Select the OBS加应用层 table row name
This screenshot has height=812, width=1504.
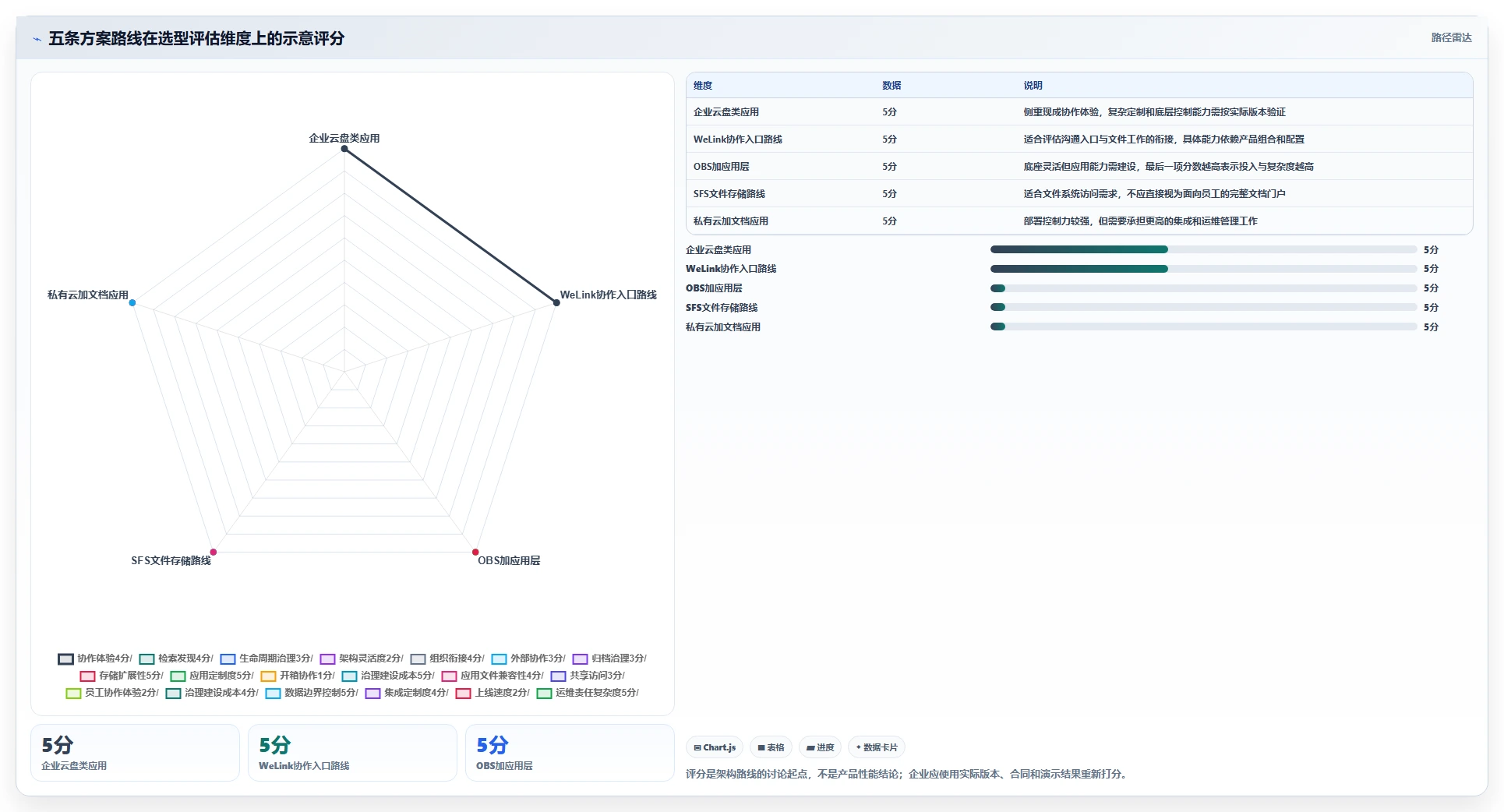point(722,167)
